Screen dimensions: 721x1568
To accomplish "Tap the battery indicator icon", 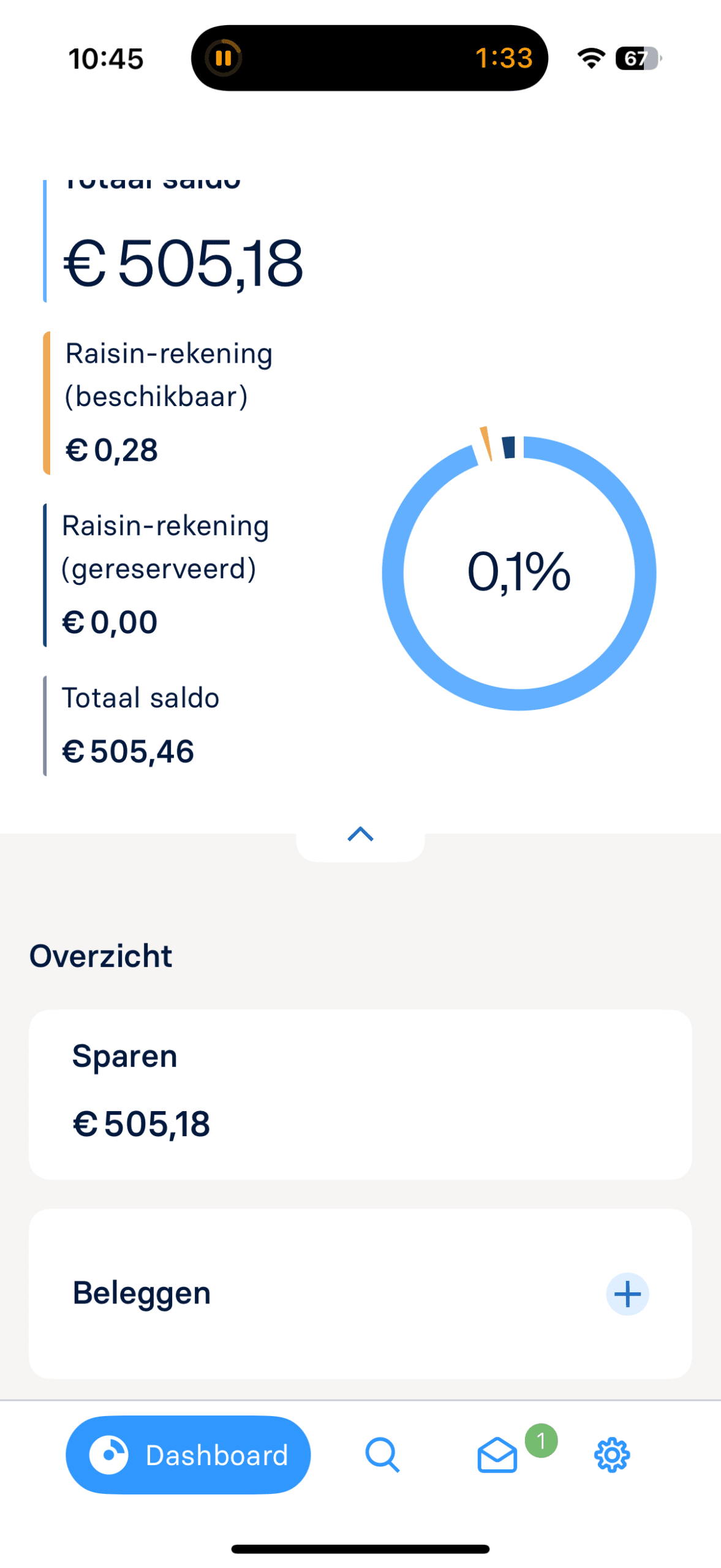I will point(638,58).
